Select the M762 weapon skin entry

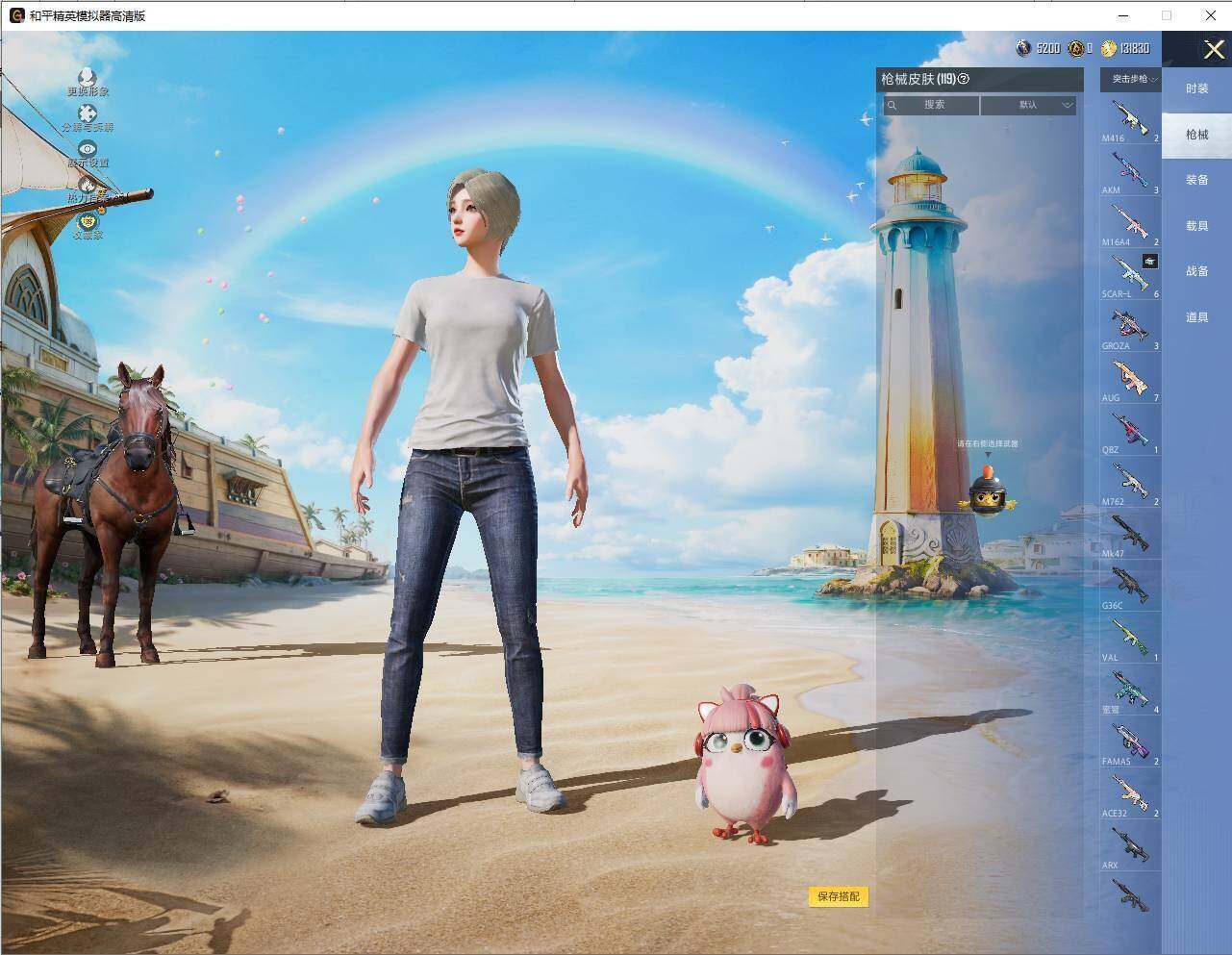pos(1131,483)
